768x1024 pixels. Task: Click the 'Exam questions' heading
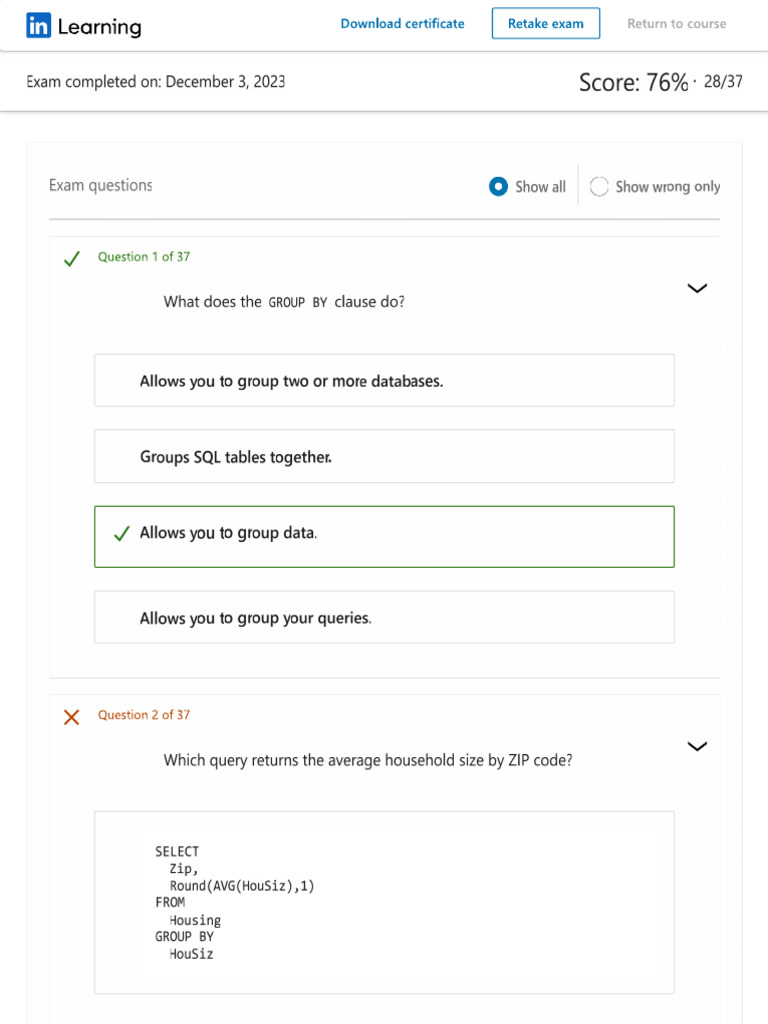click(100, 185)
